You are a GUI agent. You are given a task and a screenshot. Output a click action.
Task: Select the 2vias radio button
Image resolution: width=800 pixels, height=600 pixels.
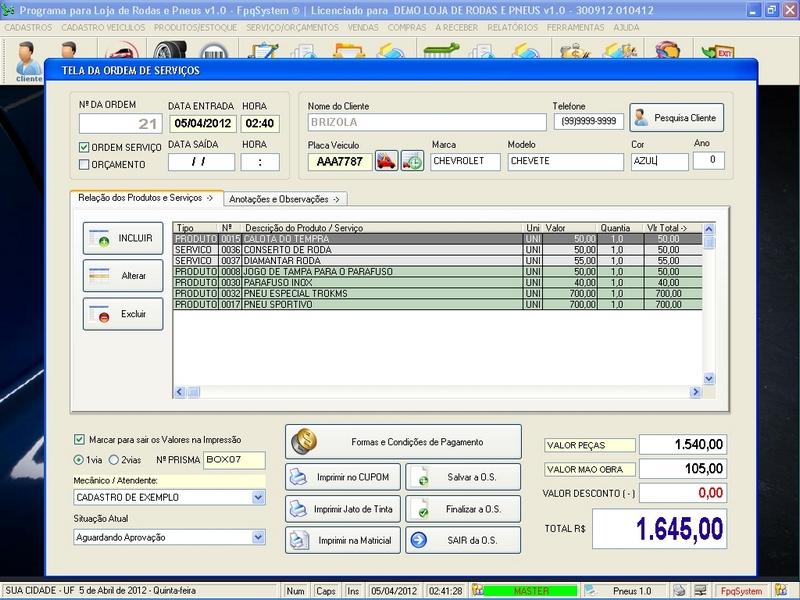[115, 460]
